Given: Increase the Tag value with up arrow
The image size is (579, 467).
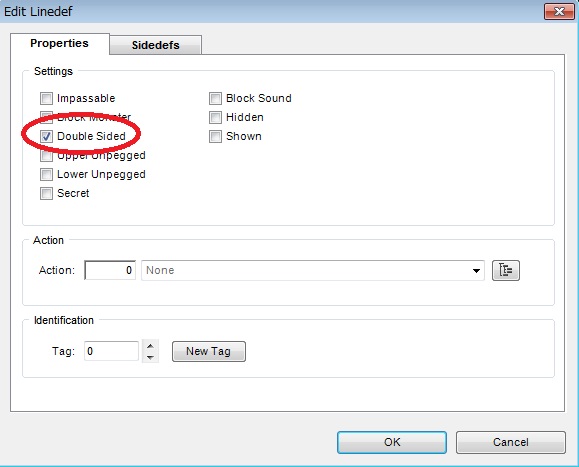Looking at the screenshot, I should pyautogui.click(x=150, y=346).
